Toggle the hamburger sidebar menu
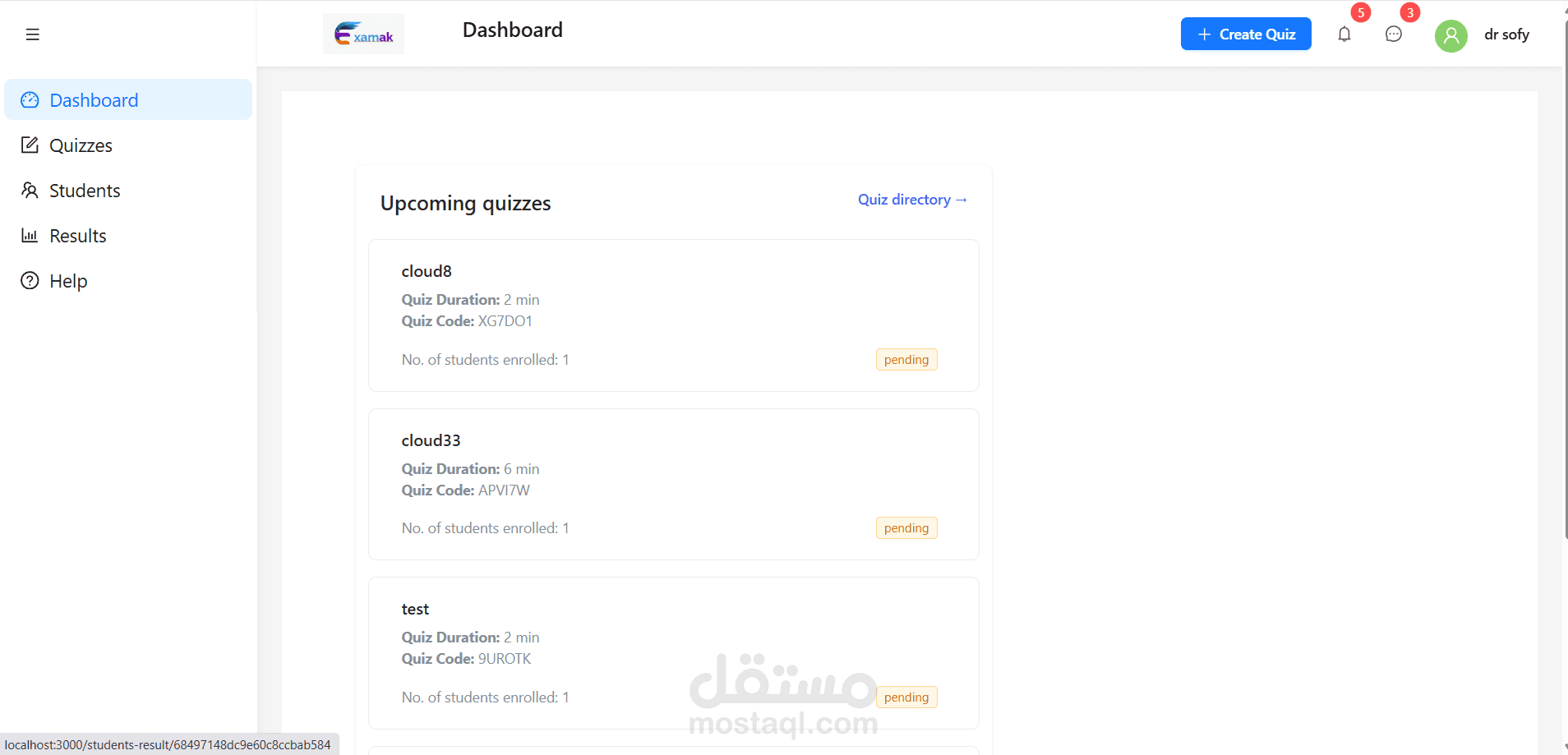The height and width of the screenshot is (755, 1568). pos(32,35)
